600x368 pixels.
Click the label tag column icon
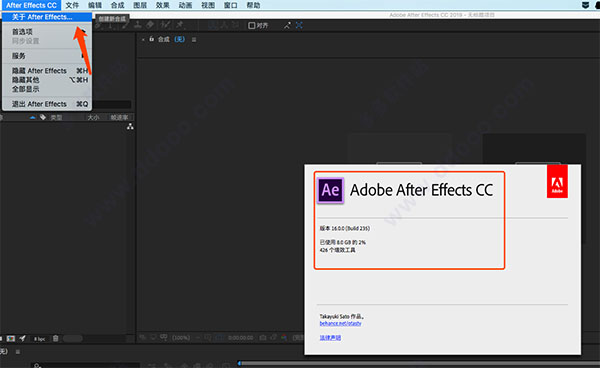pyautogui.click(x=43, y=117)
